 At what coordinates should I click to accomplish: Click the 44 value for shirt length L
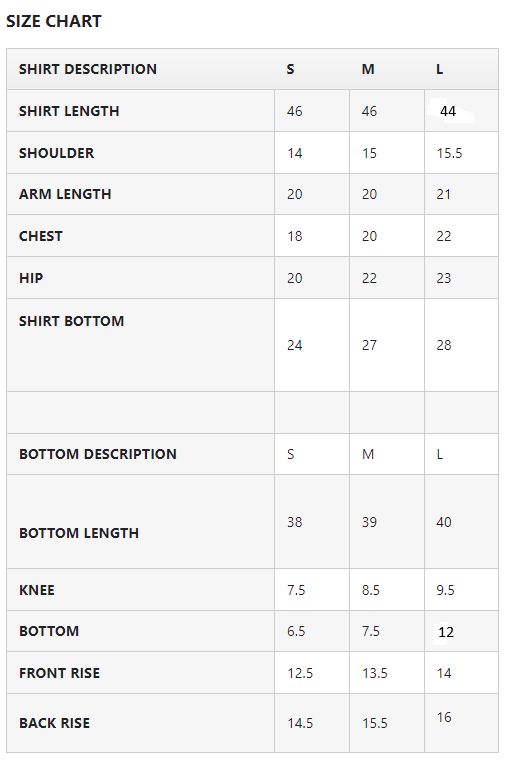click(448, 111)
